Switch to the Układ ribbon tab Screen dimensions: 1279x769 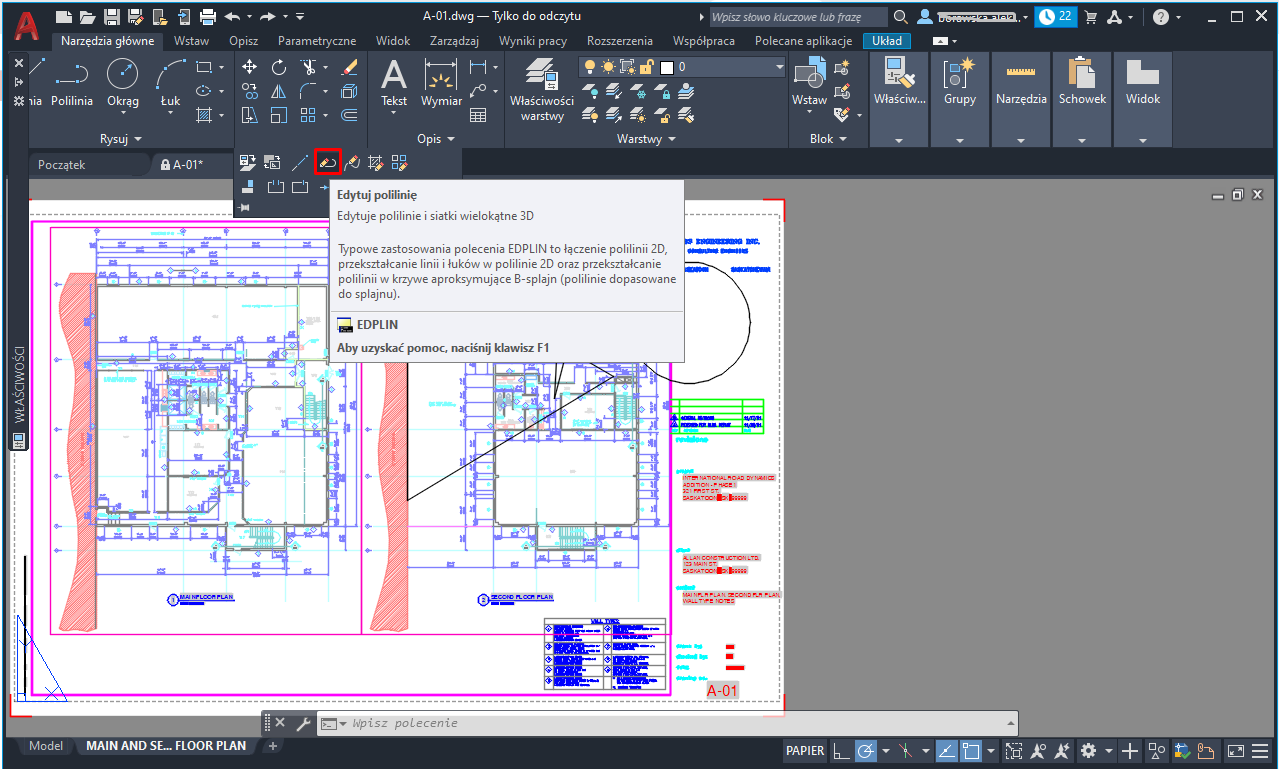(x=886, y=41)
